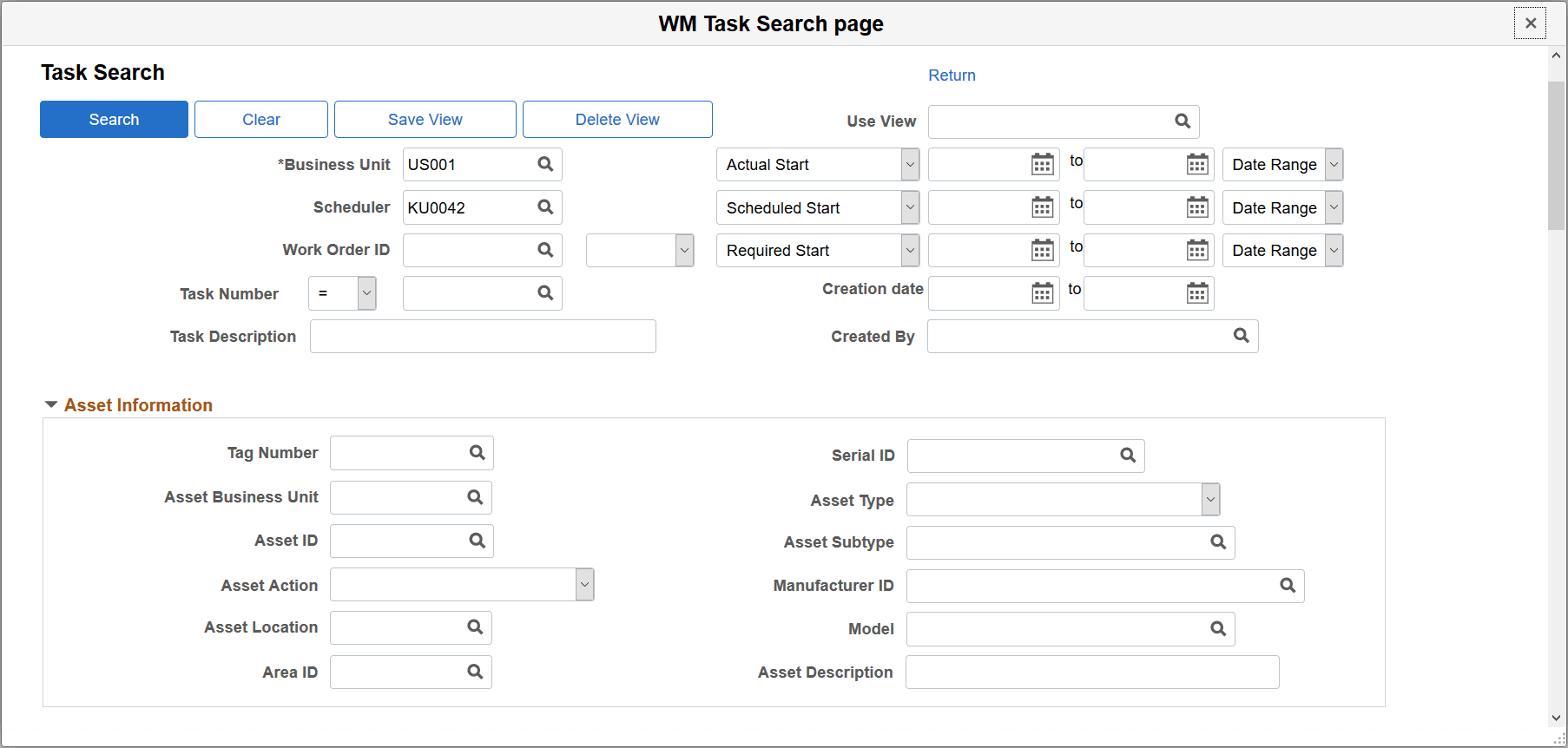The width and height of the screenshot is (1568, 748).
Task: Open the Scheduled Start from-date calendar
Action: click(x=1043, y=207)
